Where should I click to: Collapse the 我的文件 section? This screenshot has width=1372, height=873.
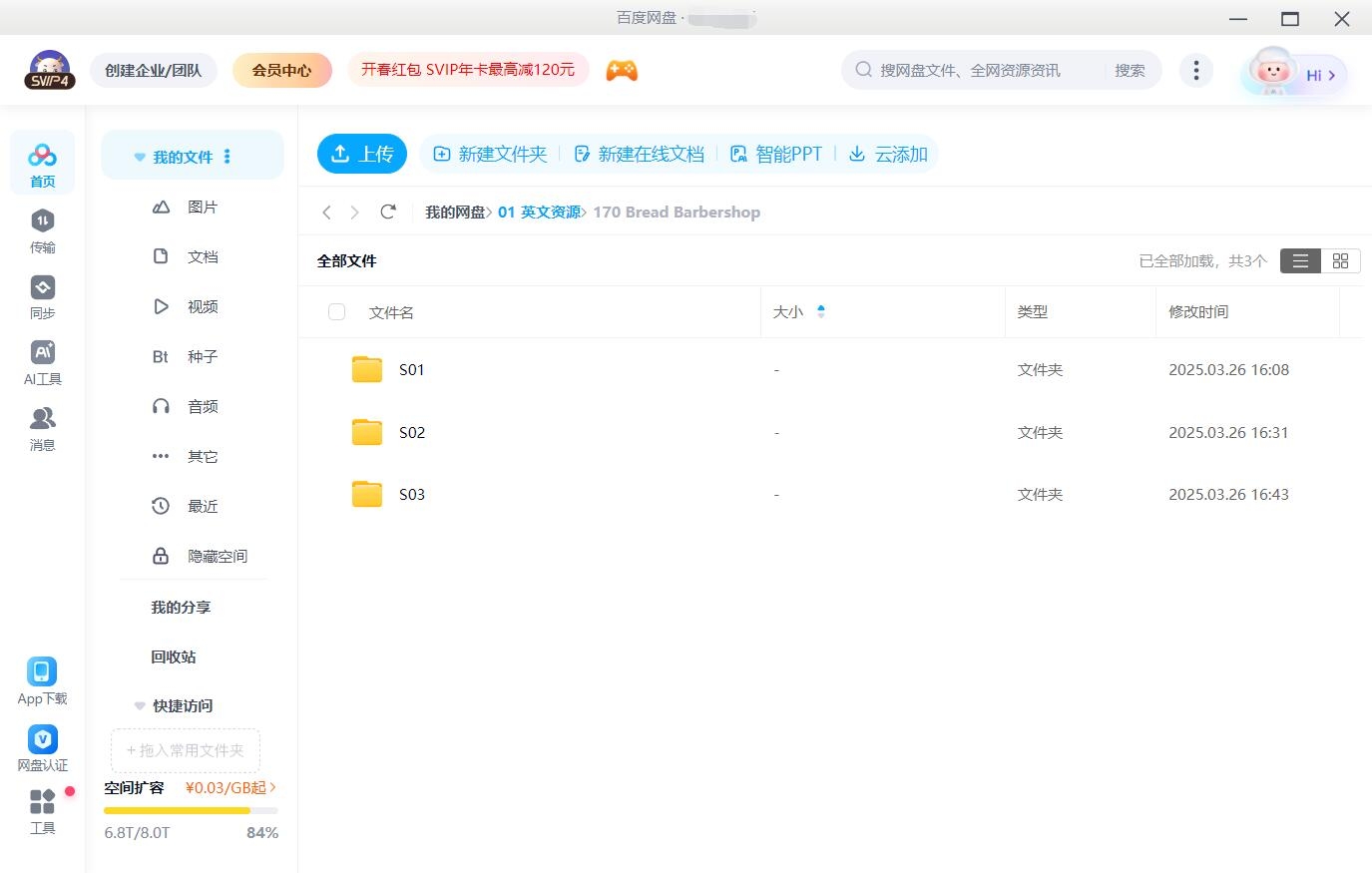139,156
